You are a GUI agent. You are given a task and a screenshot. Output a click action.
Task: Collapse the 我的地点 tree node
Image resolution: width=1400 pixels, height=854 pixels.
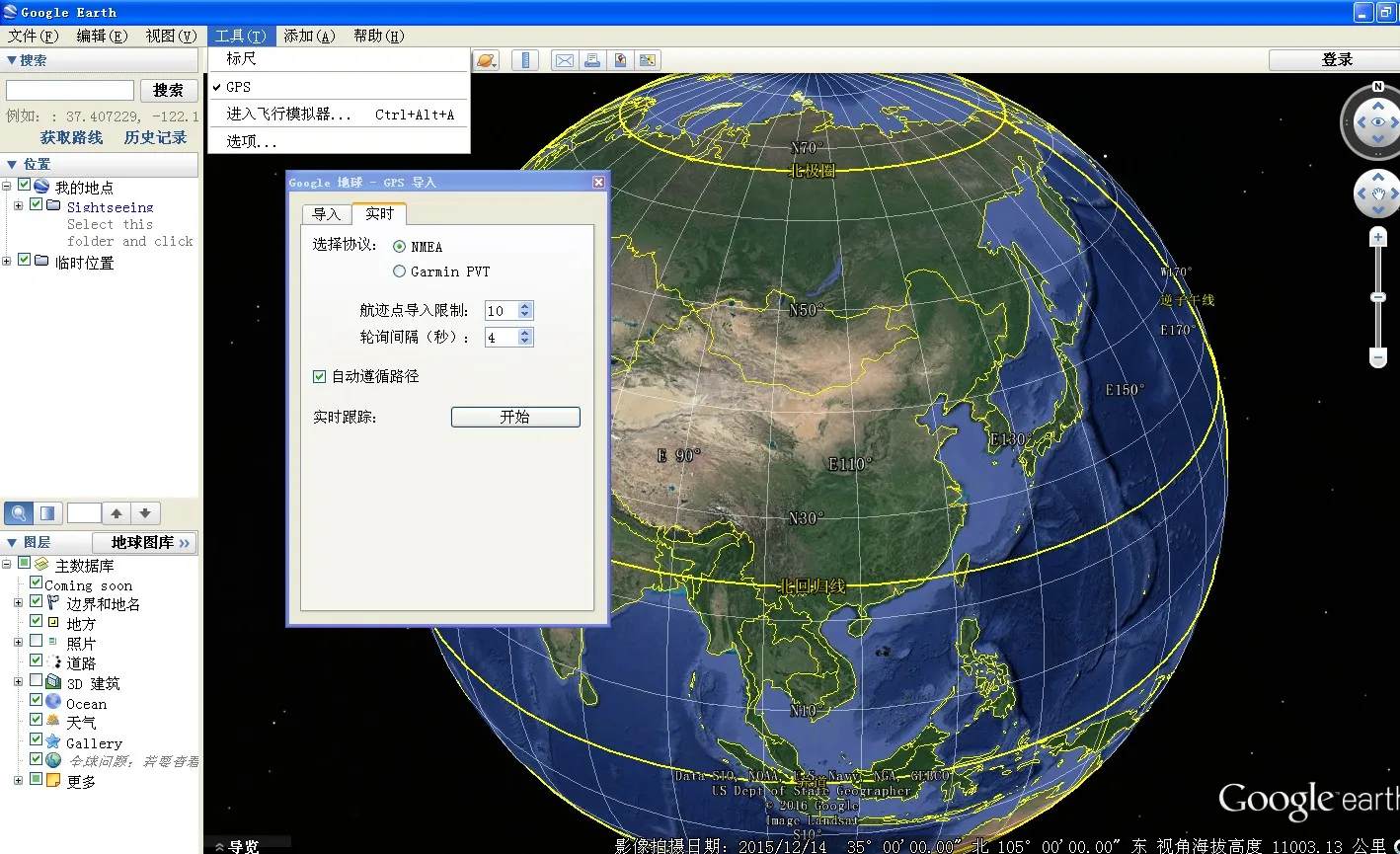pyautogui.click(x=7, y=187)
